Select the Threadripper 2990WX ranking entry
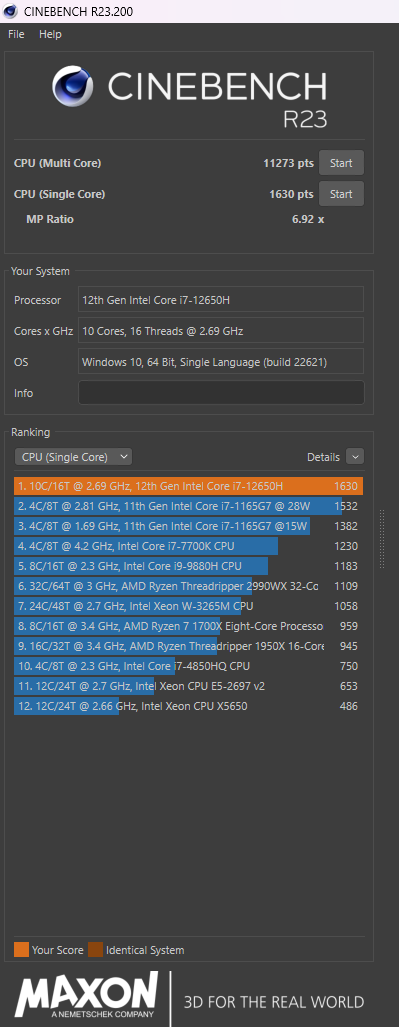The width and height of the screenshot is (399, 1027). click(x=188, y=586)
